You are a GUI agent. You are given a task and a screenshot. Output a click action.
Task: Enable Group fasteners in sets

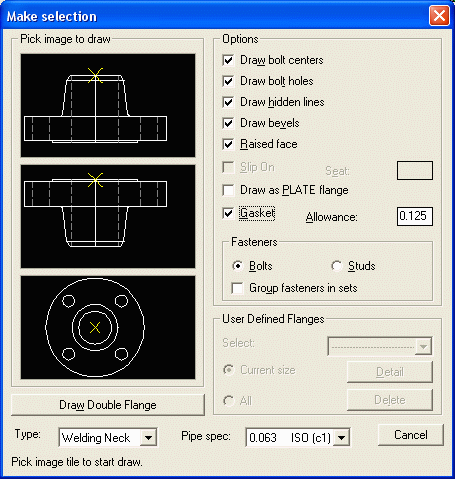pyautogui.click(x=237, y=288)
